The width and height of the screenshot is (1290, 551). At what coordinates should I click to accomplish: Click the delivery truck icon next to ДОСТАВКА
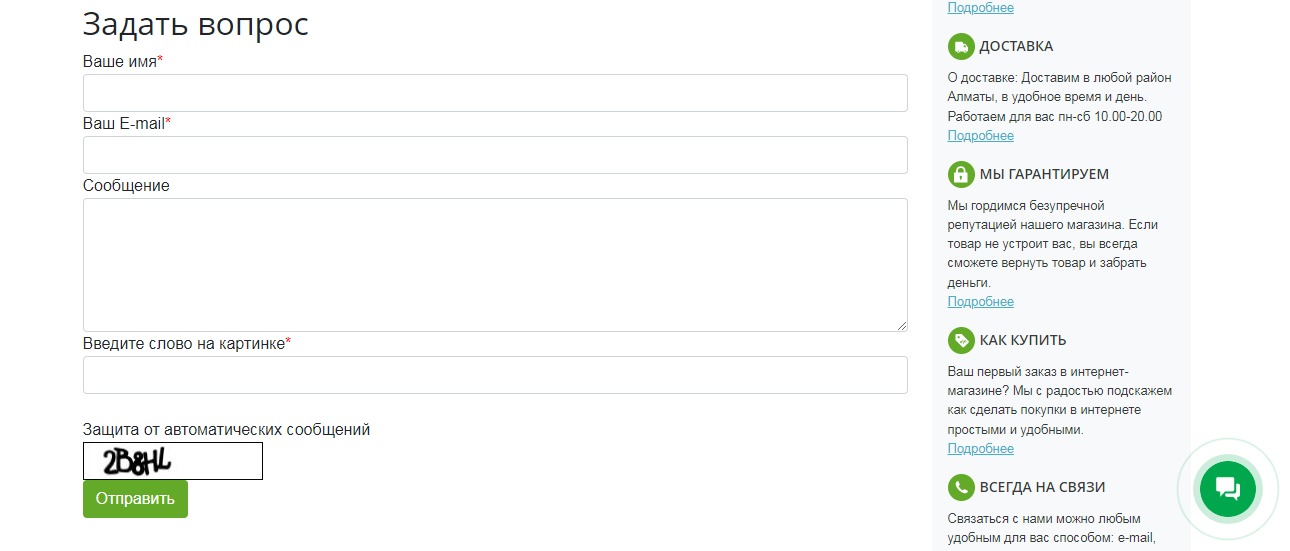961,46
